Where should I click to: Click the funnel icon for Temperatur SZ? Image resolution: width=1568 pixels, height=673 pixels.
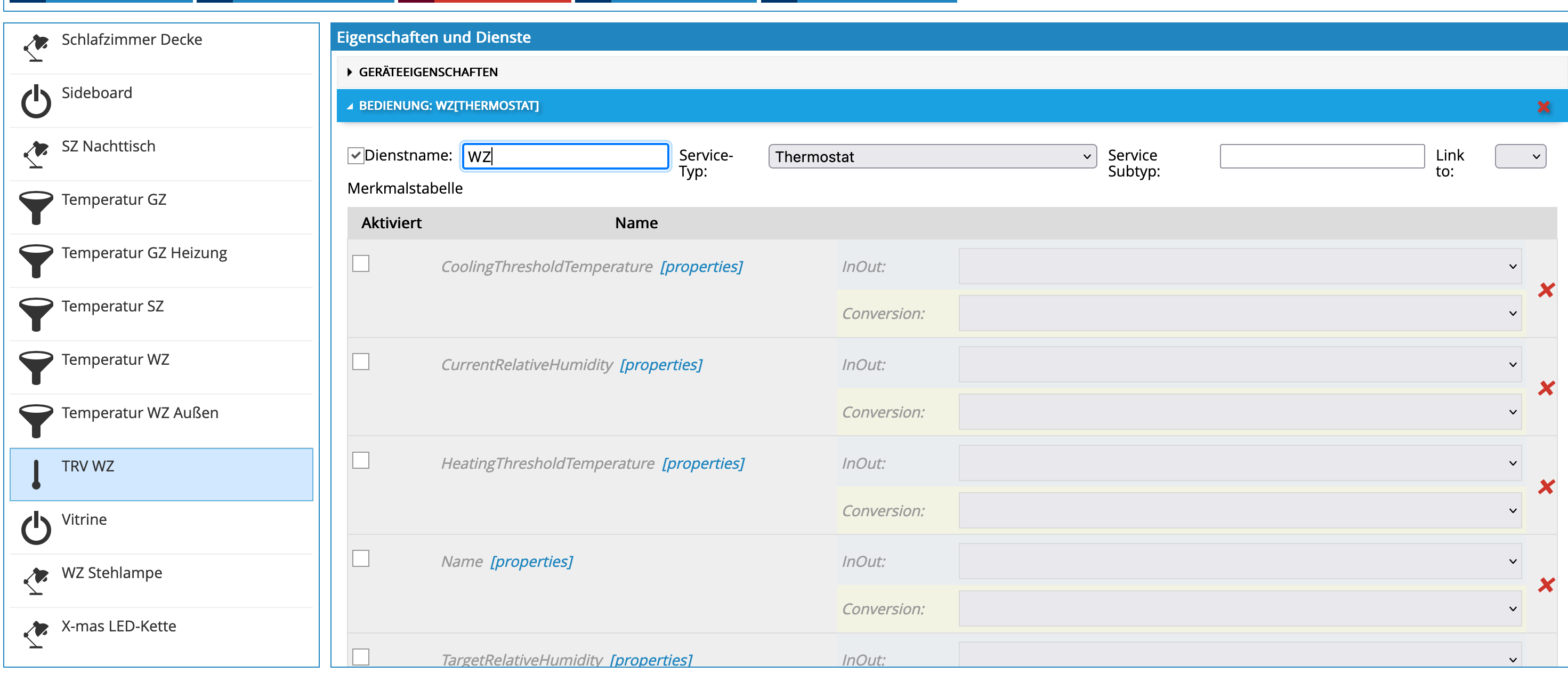click(36, 314)
